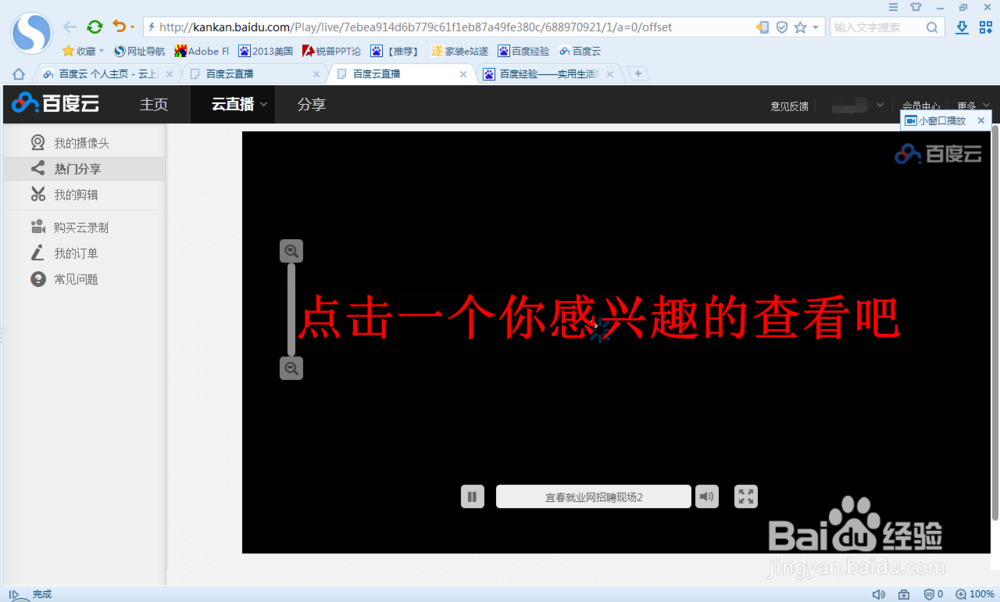Close the 小窗口播放 popup
The height and width of the screenshot is (602, 1000).
tap(981, 121)
